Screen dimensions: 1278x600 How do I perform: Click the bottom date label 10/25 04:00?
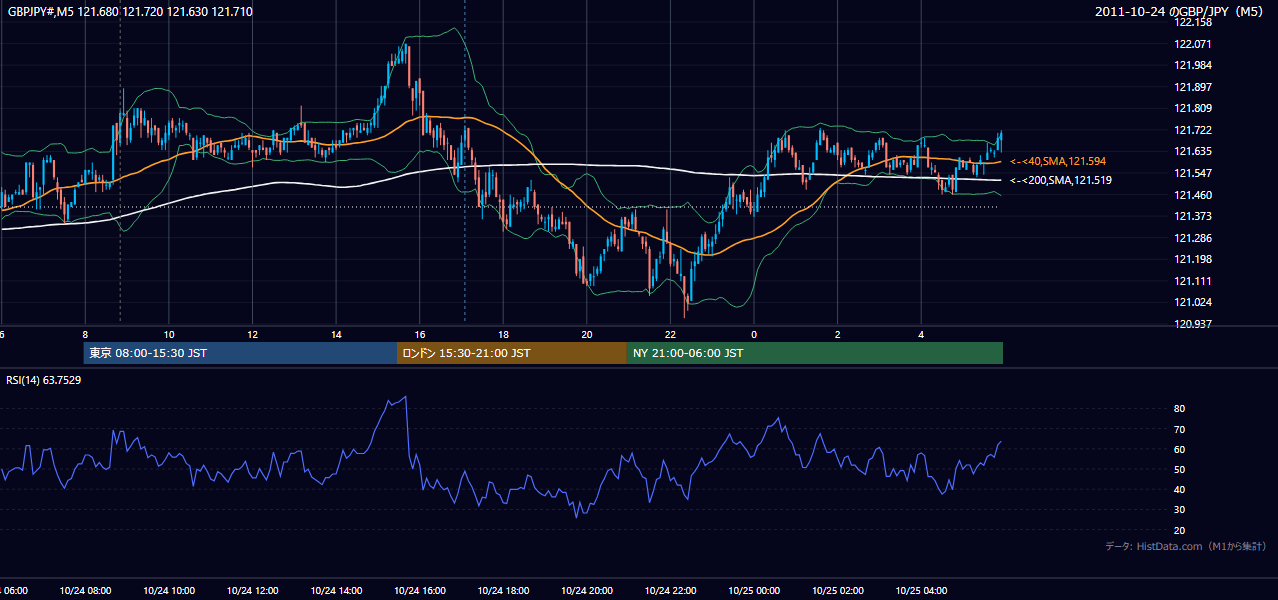tap(922, 591)
